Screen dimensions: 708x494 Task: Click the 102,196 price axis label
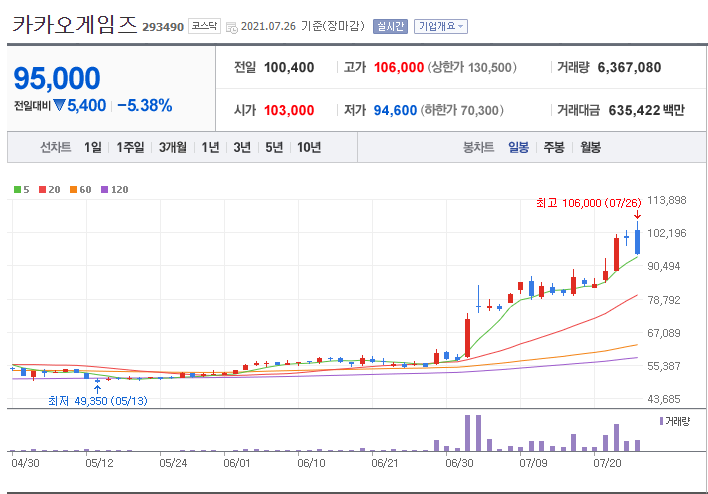pyautogui.click(x=666, y=233)
